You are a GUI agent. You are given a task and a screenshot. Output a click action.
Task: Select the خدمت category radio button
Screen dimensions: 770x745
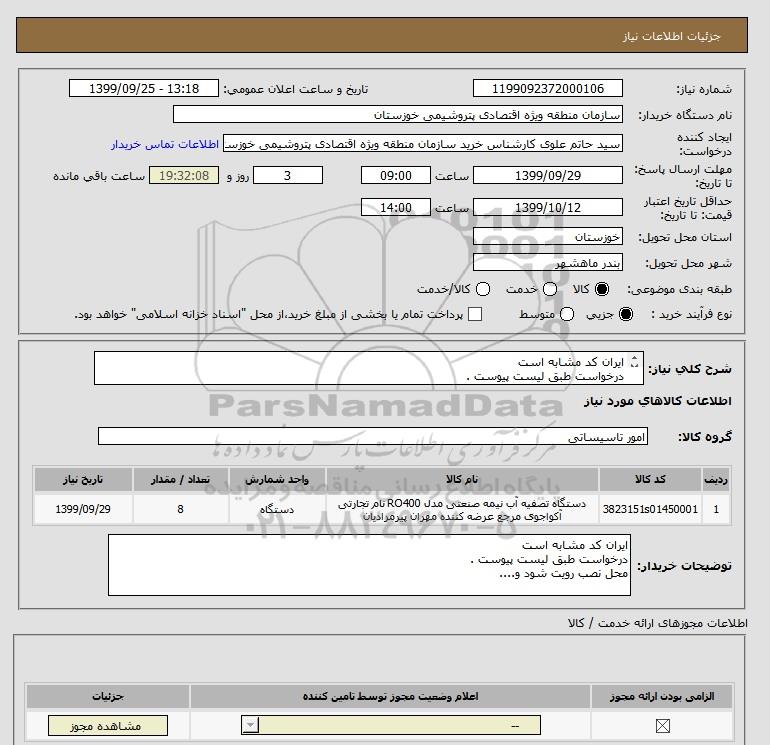coord(550,289)
